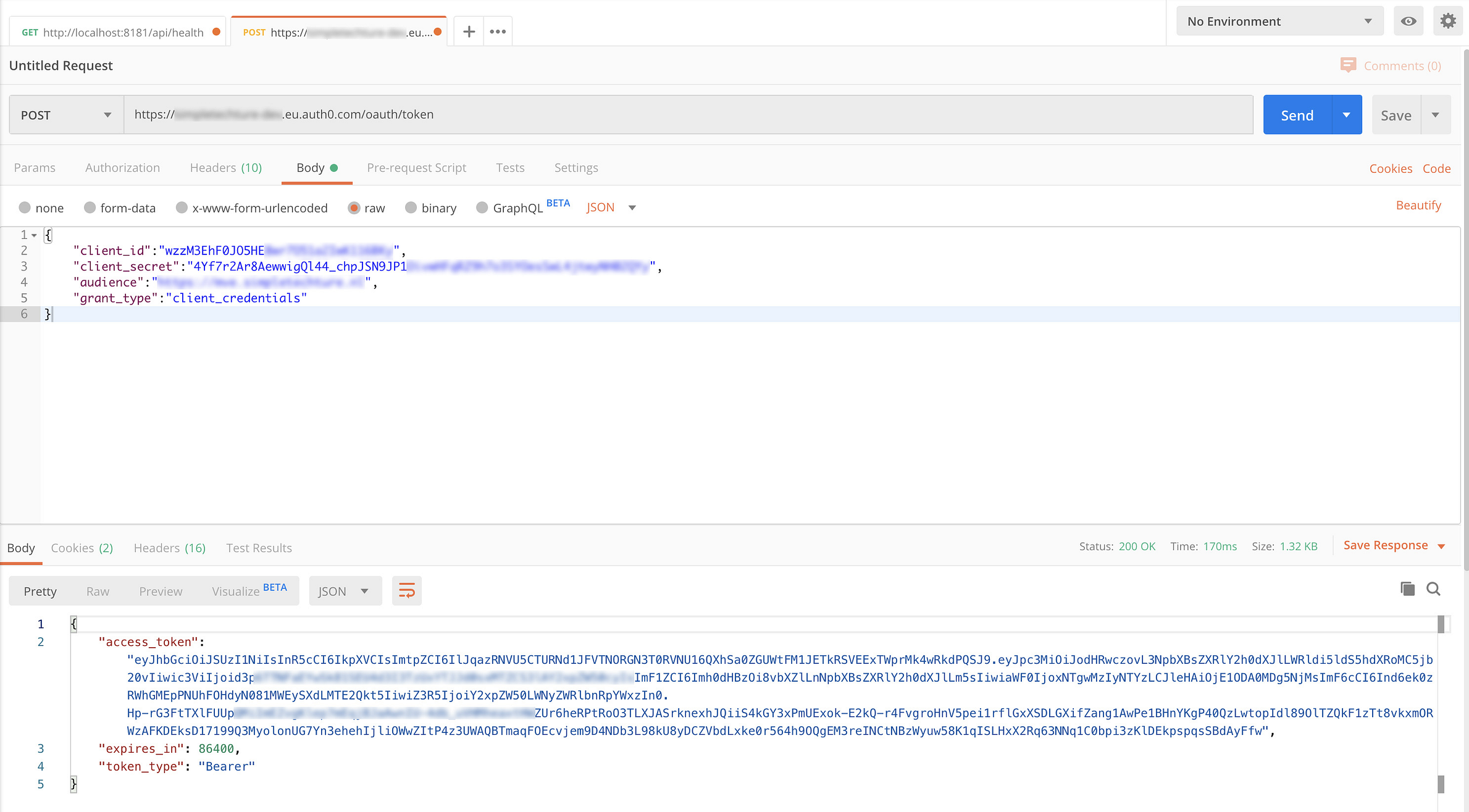Image resolution: width=1469 pixels, height=812 pixels.
Task: Expand the Send button arrow options
Action: [1346, 115]
